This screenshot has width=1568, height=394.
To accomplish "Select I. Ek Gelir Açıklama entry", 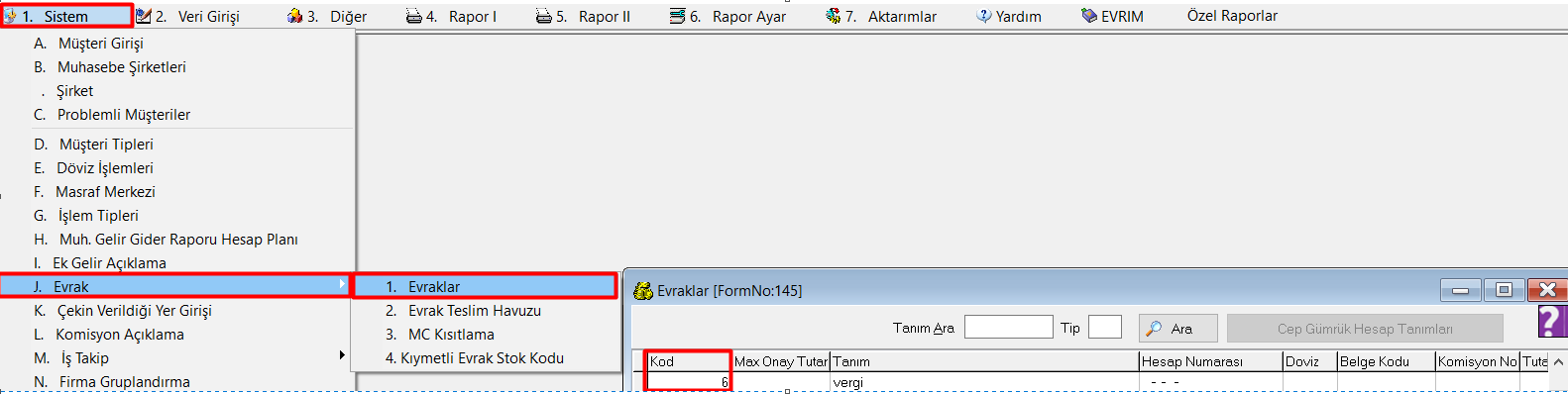I will pos(178,263).
